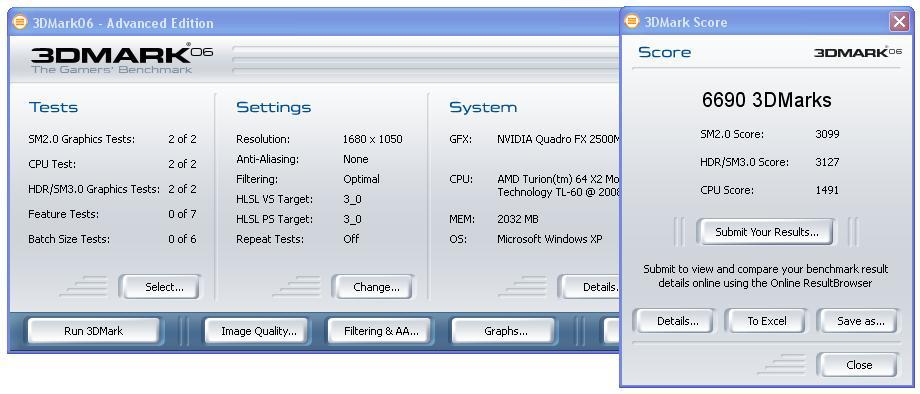
Task: Click Anti-Aliasing value None
Action: pyautogui.click(x=356, y=159)
